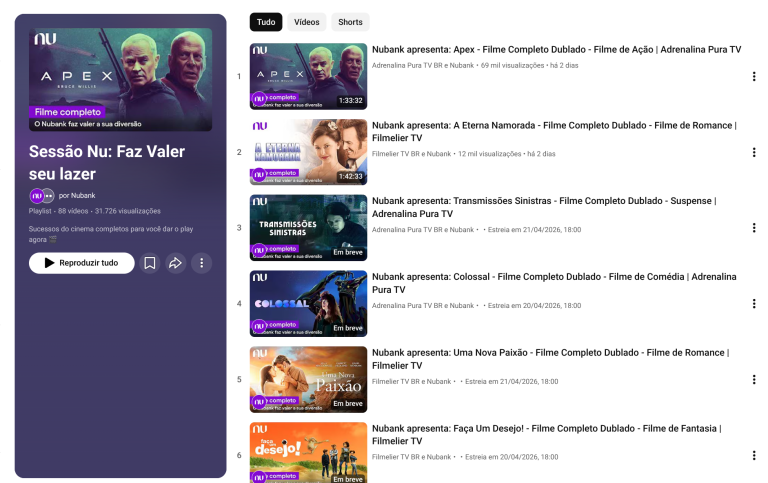The width and height of the screenshot is (768, 483).
Task: Open A Eterna Namorada video title
Action: (x=554, y=131)
